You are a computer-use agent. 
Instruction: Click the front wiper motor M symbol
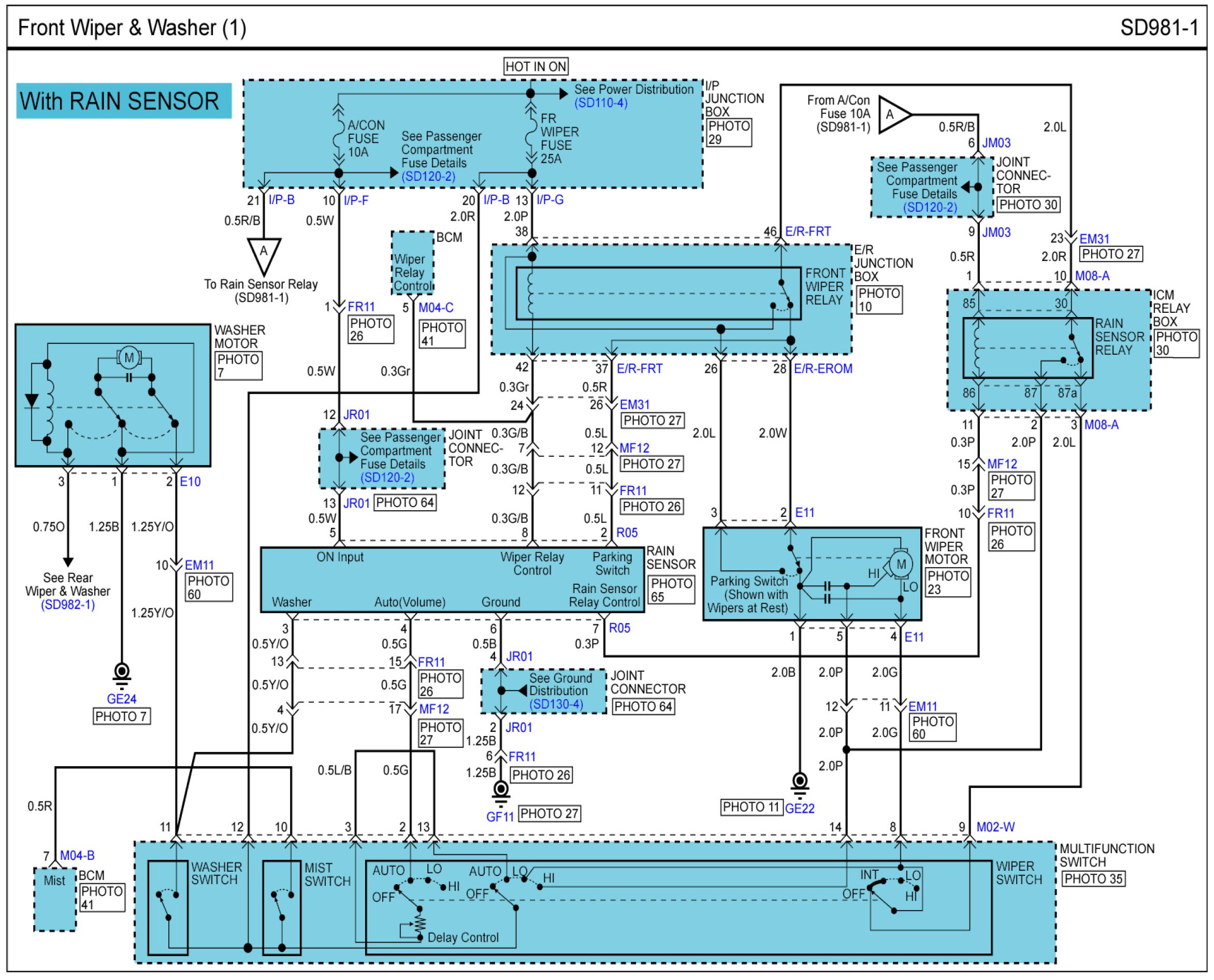click(901, 564)
